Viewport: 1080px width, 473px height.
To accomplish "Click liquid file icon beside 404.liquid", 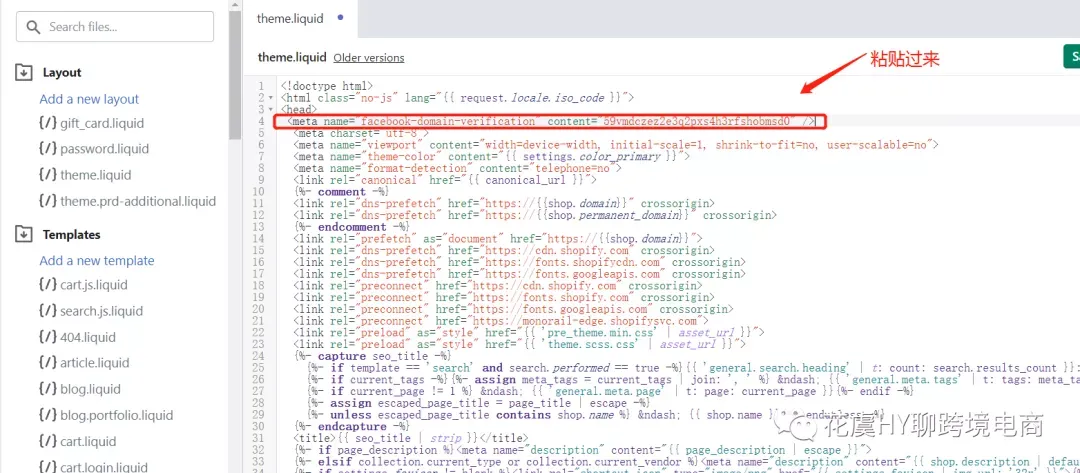I will pyautogui.click(x=48, y=336).
